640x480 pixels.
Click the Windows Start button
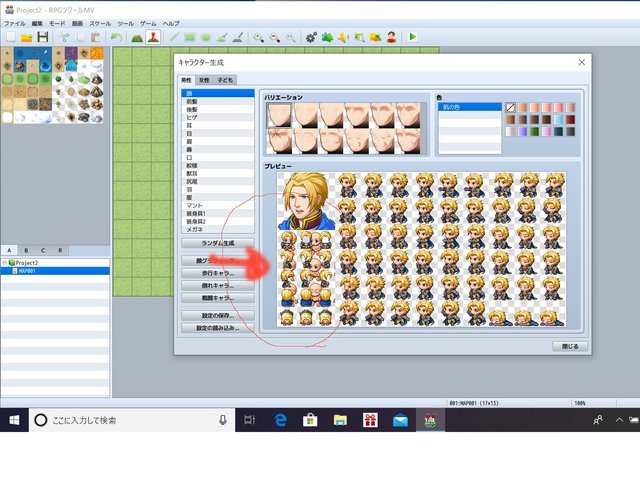click(14, 420)
